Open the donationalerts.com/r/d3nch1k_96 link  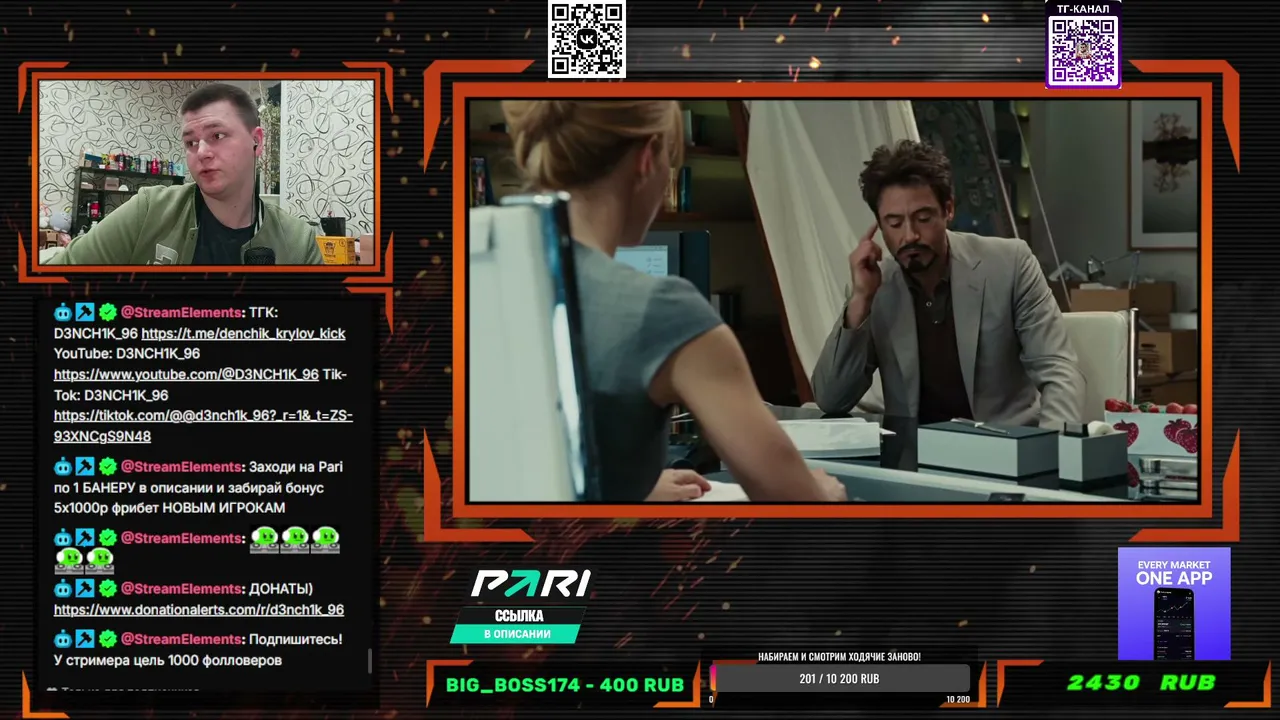pyautogui.click(x=199, y=610)
